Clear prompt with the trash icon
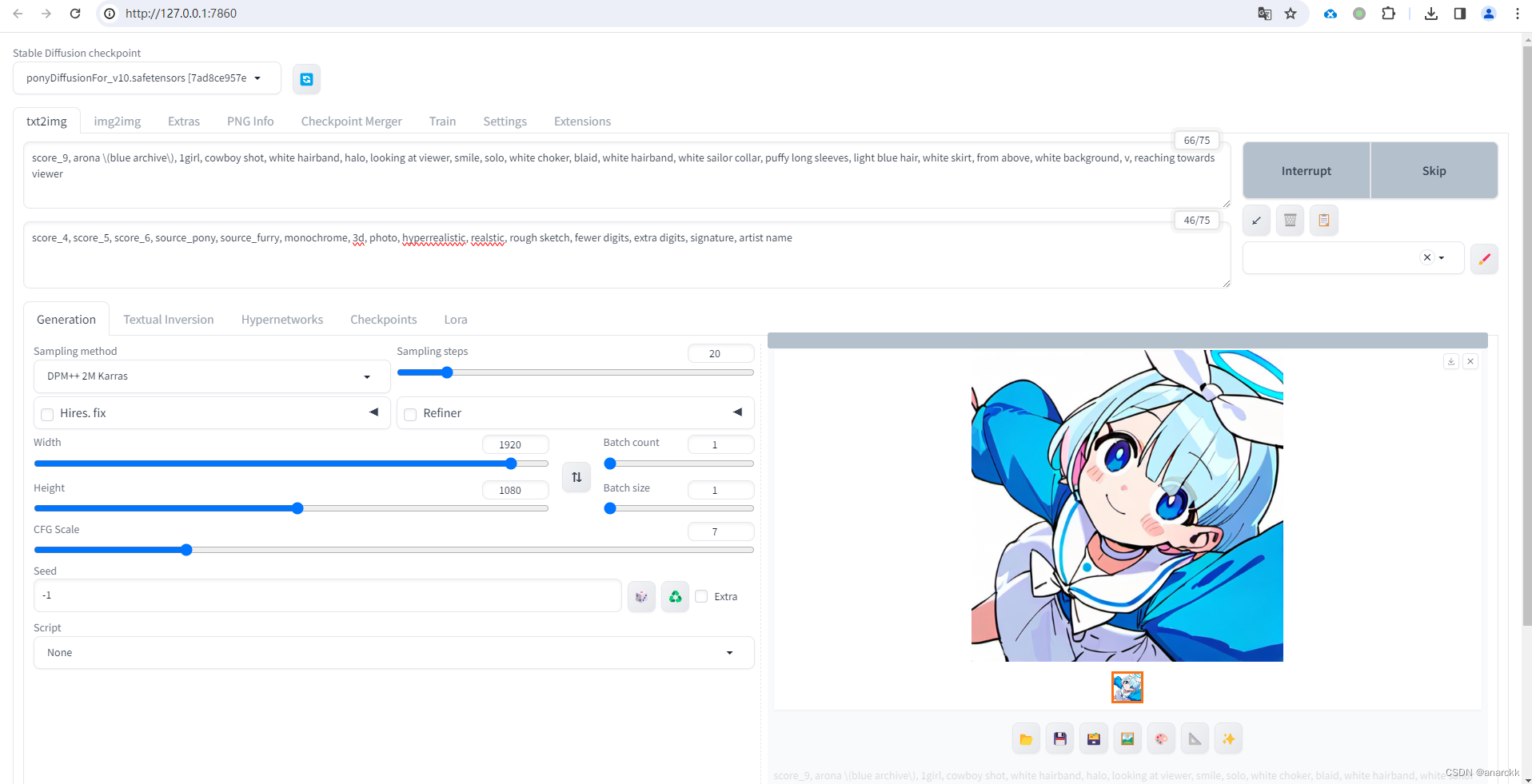Screen dimensions: 1532x784 click(1291, 221)
